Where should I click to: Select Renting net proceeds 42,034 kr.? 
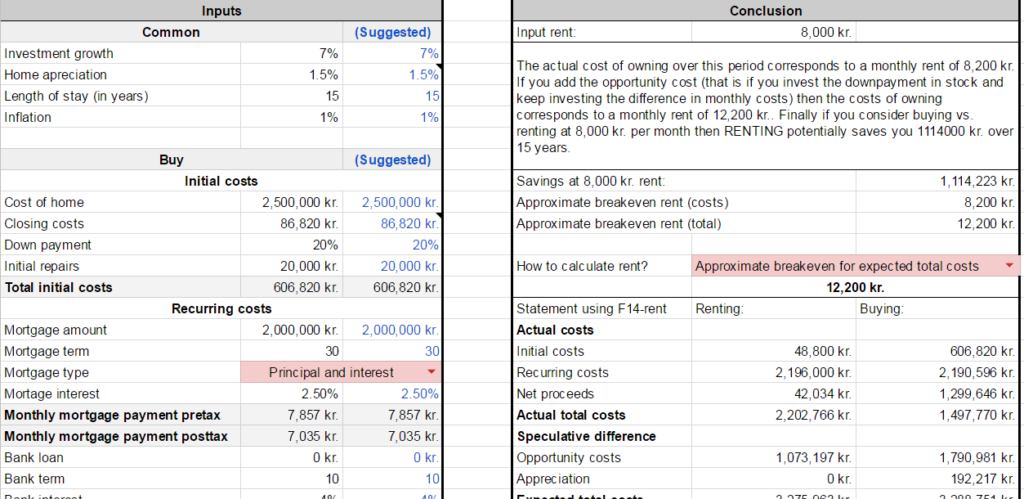[x=773, y=394]
